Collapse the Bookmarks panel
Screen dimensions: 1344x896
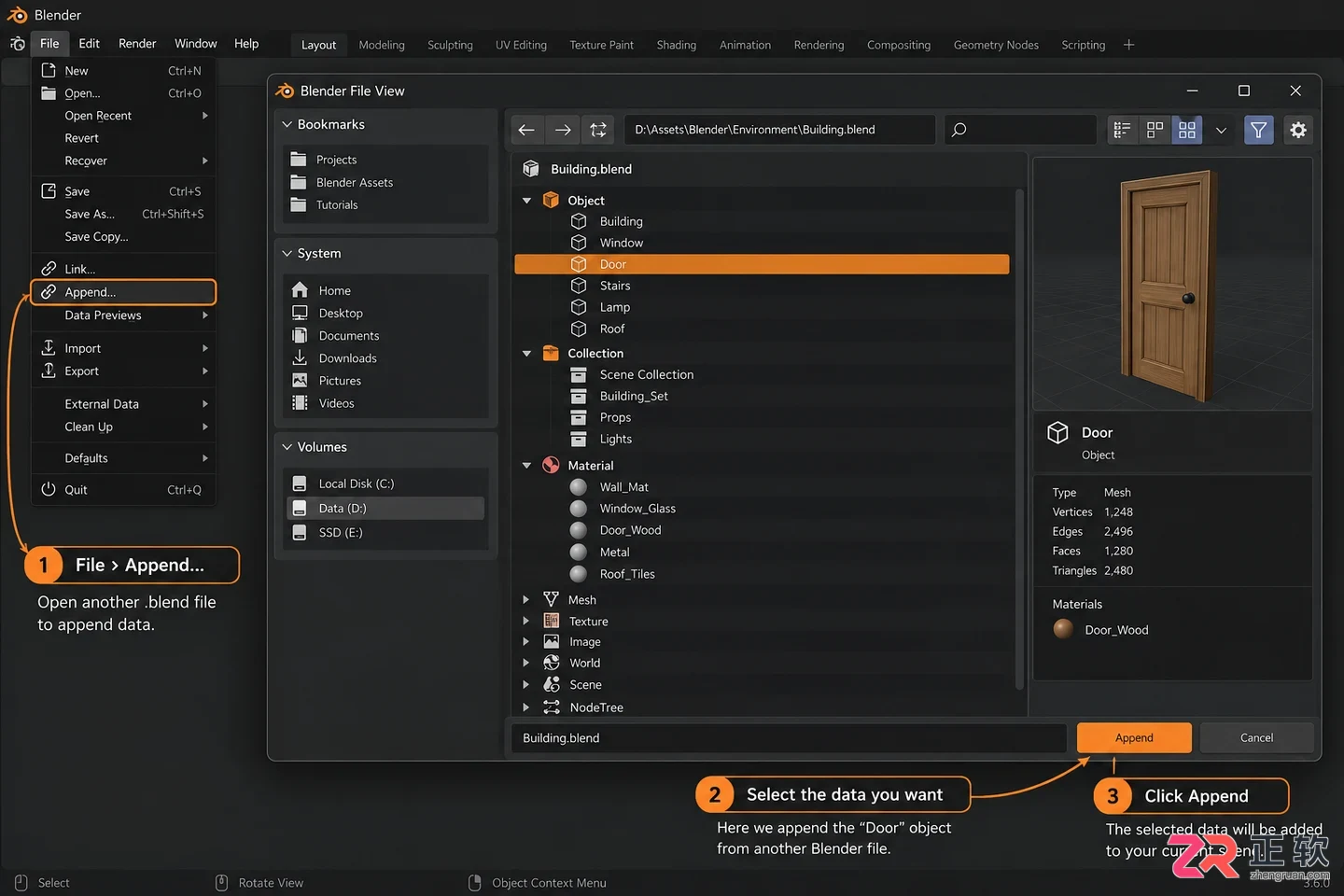[287, 124]
